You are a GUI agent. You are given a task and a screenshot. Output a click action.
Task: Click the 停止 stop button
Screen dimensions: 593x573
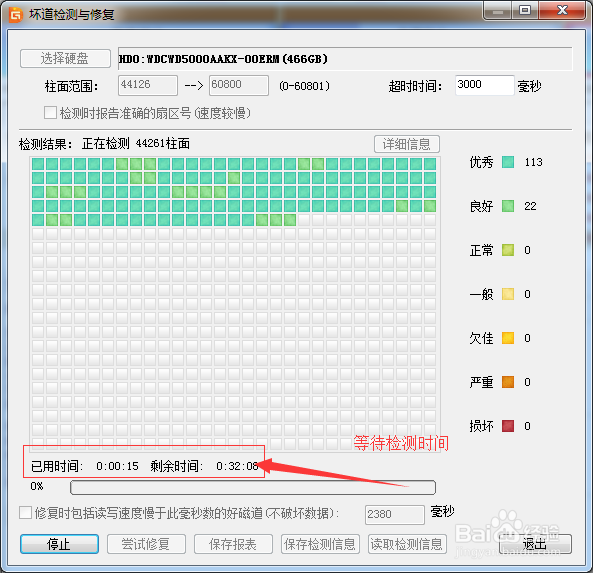[59, 544]
